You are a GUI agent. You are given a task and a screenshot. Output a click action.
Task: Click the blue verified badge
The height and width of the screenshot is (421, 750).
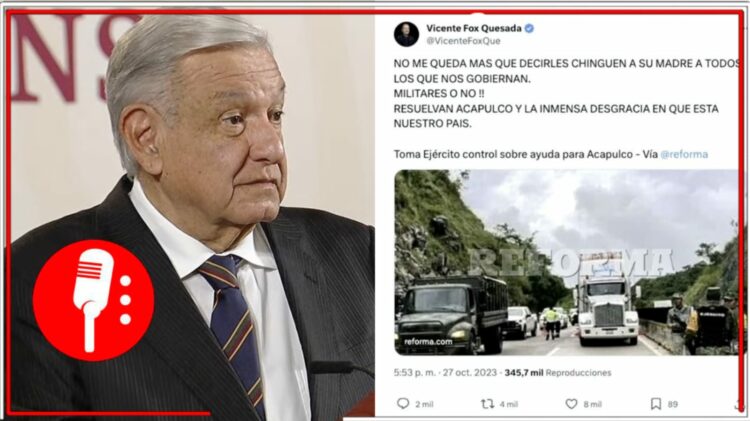tap(529, 28)
